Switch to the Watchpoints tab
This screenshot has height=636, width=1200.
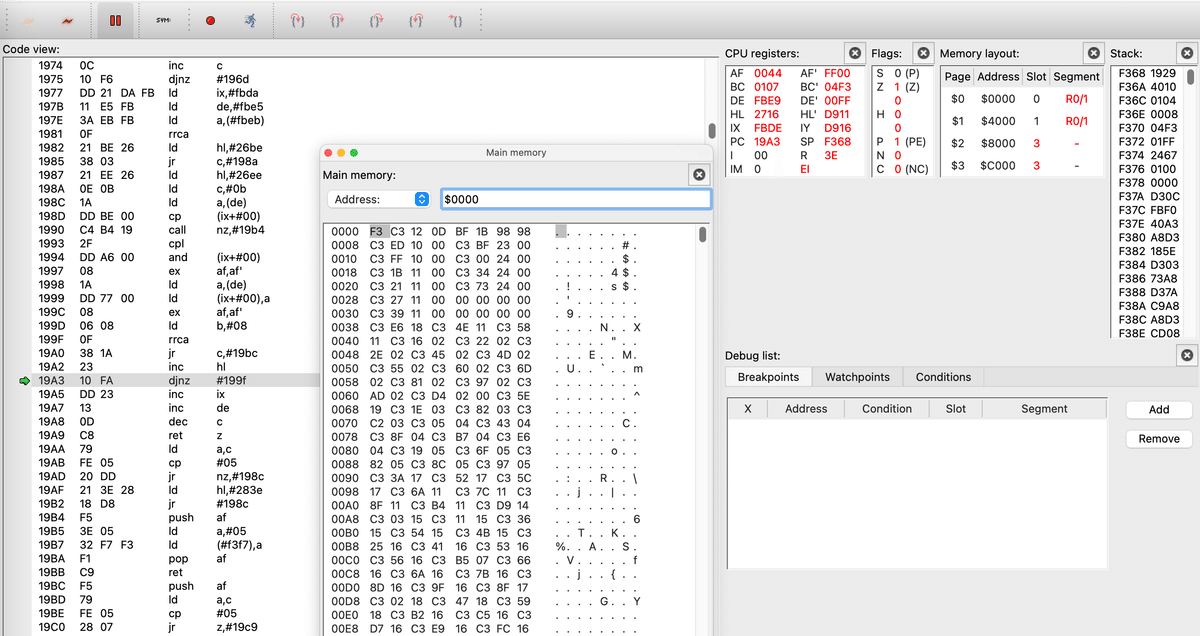857,376
